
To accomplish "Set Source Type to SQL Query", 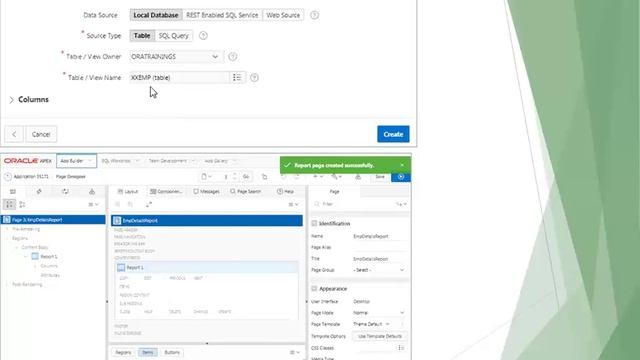I will pos(173,36).
